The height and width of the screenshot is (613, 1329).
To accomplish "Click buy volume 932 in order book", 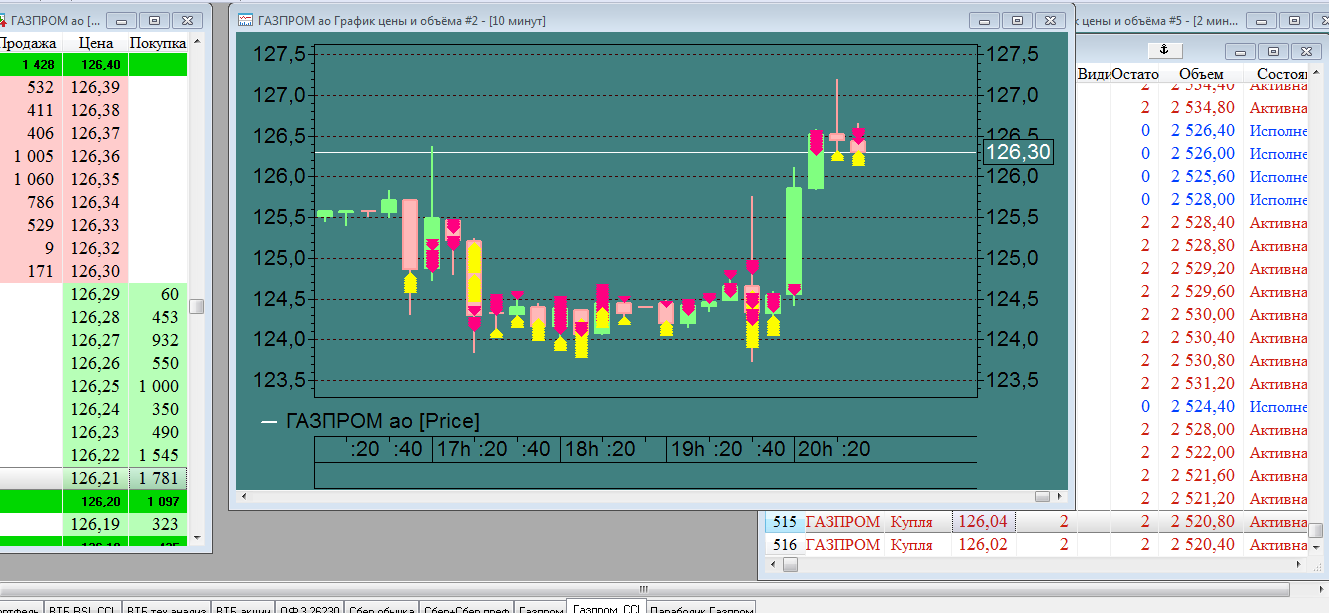I will pyautogui.click(x=158, y=340).
